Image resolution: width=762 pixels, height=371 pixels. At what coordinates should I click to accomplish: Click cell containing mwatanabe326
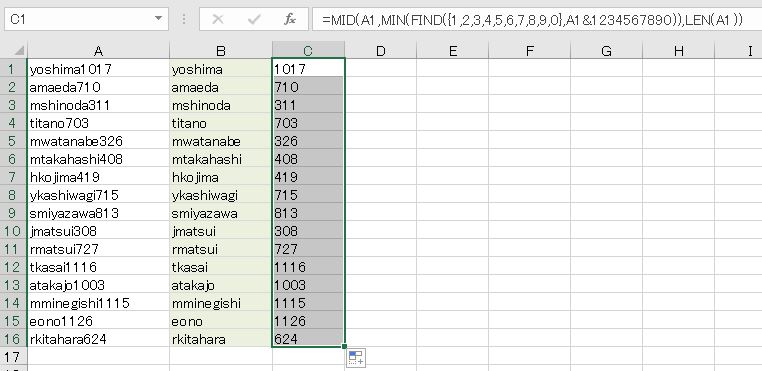(98, 141)
